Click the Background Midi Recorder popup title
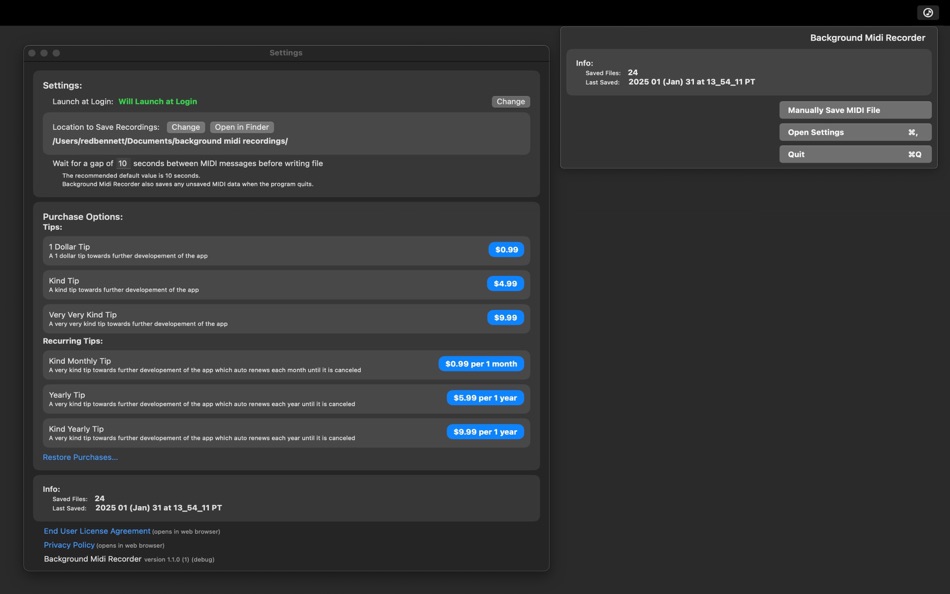Screen dimensions: 950x594 click(868, 38)
